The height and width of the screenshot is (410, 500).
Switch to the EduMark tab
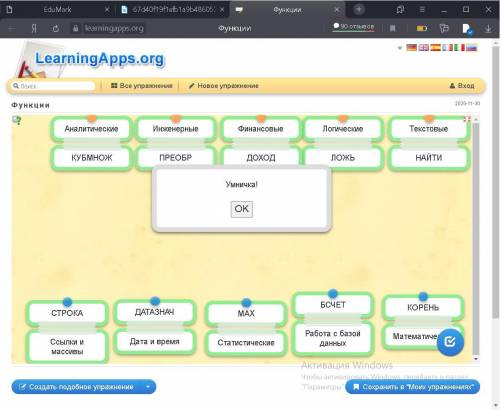click(x=57, y=10)
